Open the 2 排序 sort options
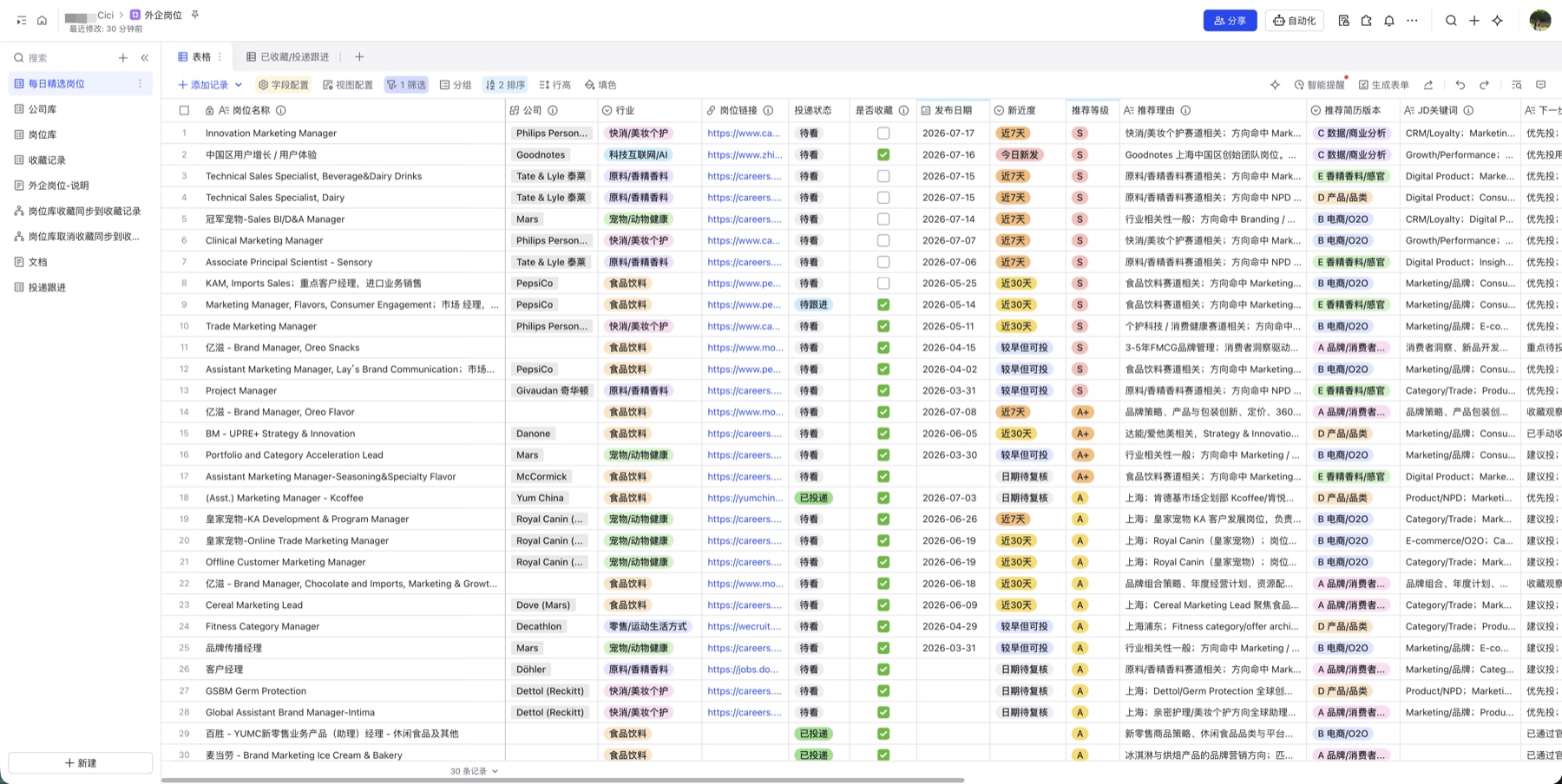 pos(505,85)
